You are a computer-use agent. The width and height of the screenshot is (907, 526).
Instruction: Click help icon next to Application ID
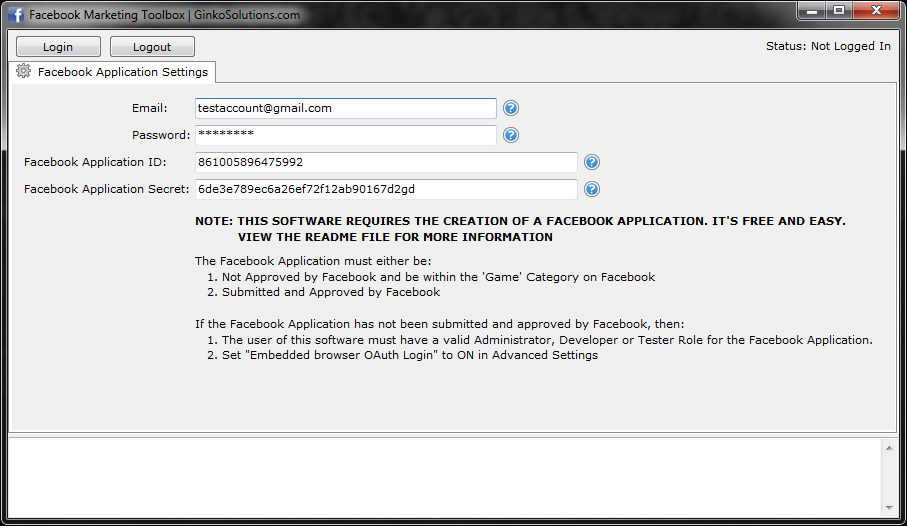tap(592, 162)
